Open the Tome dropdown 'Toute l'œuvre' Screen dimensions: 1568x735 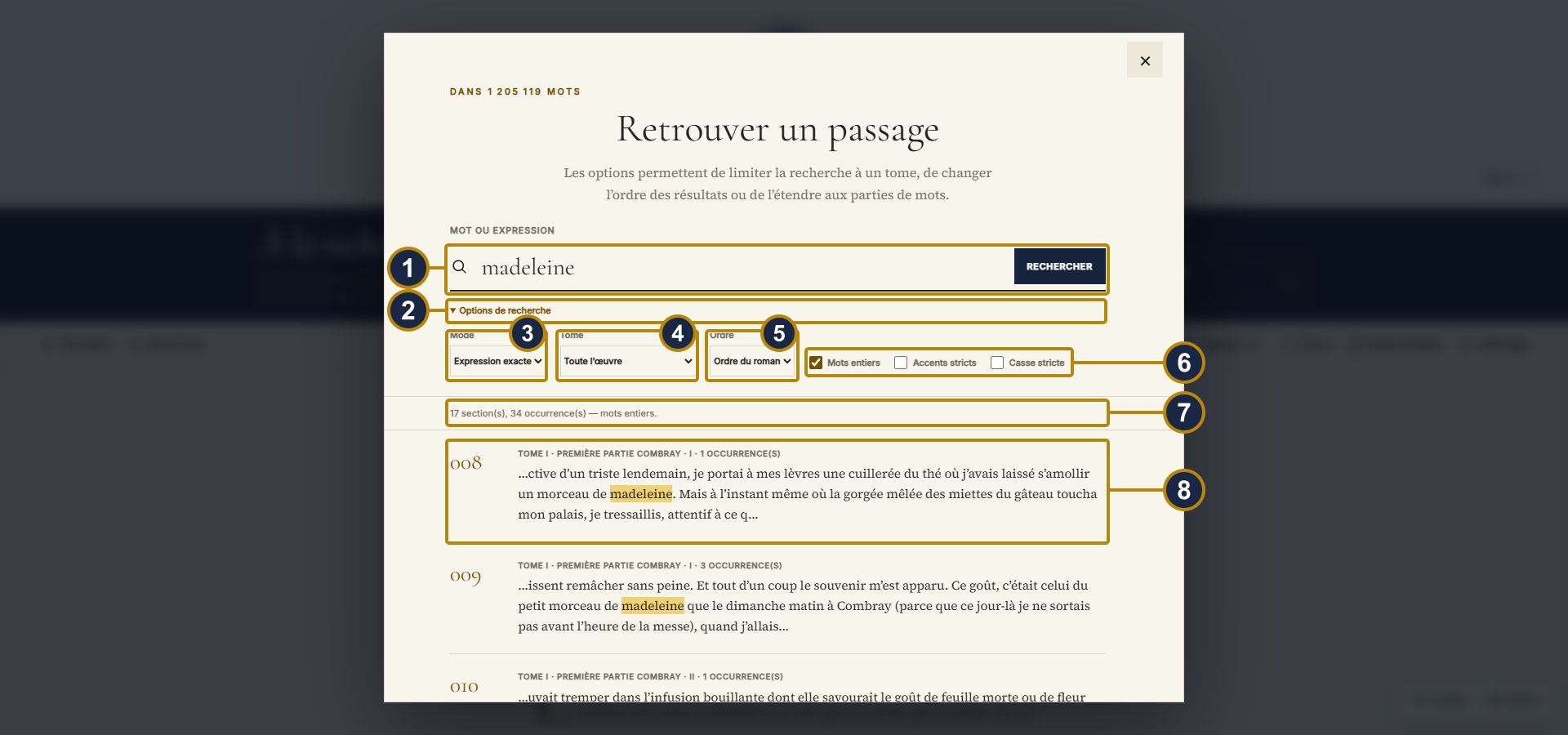tap(627, 361)
